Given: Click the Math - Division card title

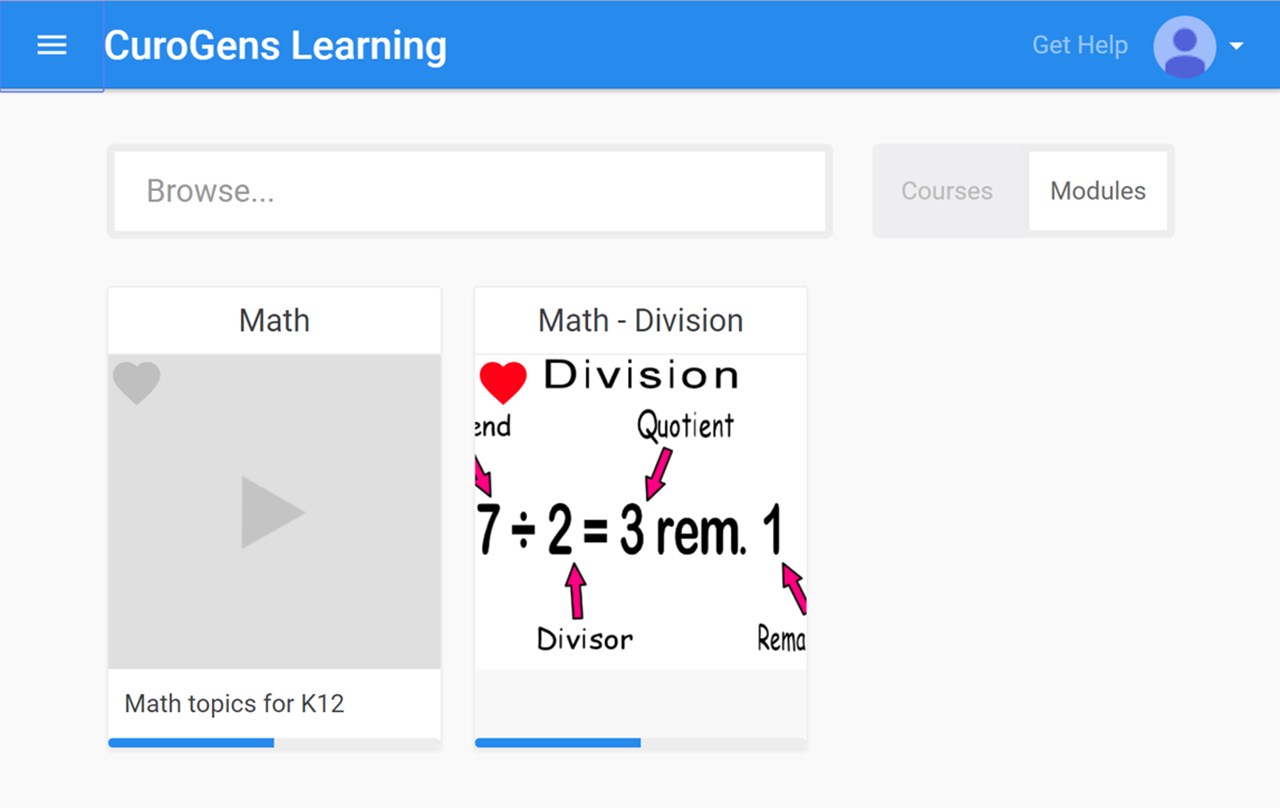Looking at the screenshot, I should click(x=641, y=321).
